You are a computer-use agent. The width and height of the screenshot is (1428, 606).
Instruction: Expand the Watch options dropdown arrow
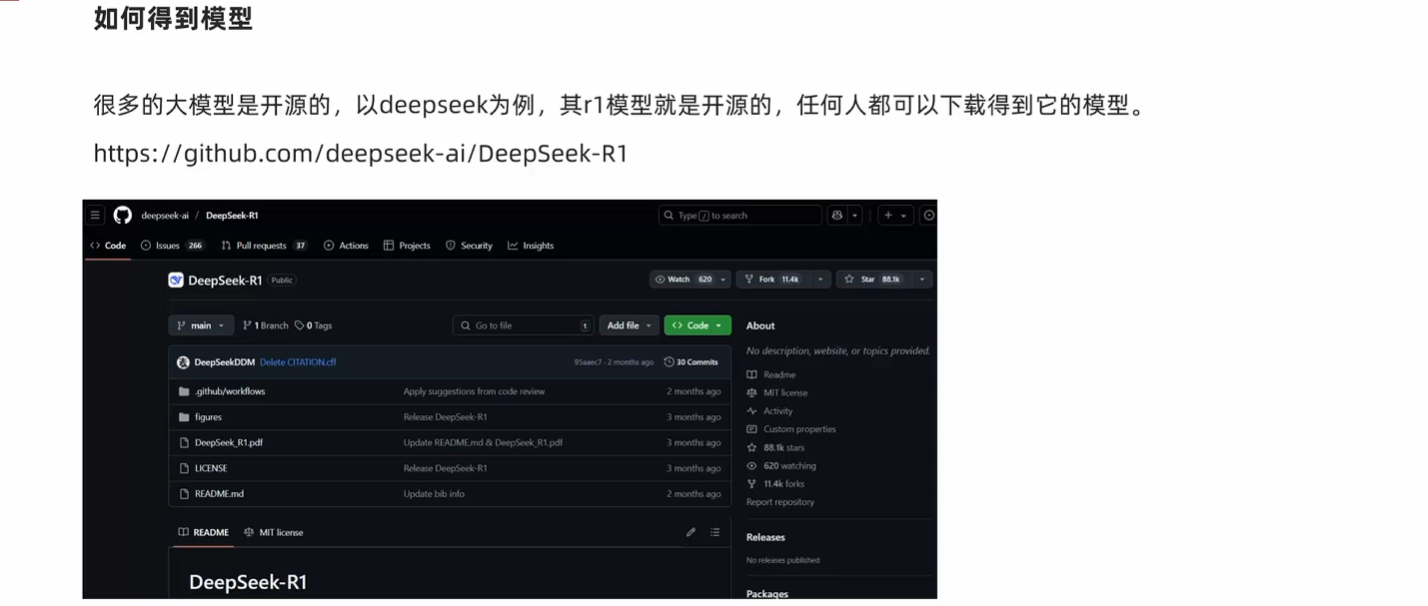[722, 280]
